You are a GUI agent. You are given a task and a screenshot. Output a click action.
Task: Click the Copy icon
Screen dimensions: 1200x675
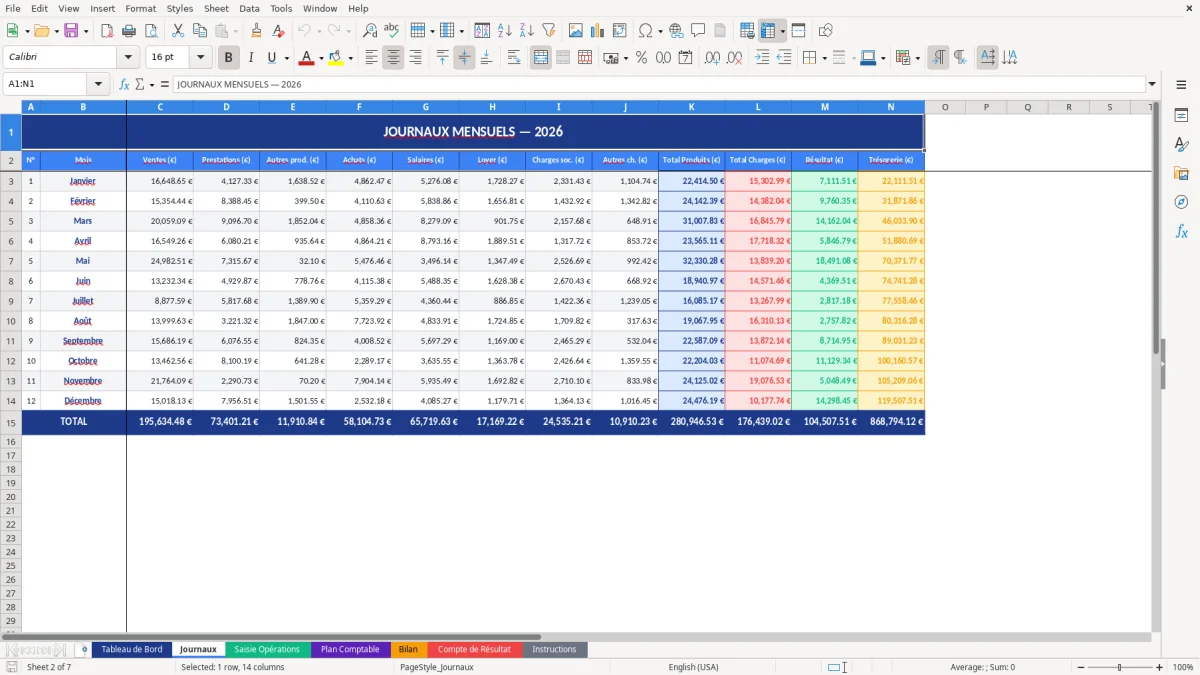200,31
